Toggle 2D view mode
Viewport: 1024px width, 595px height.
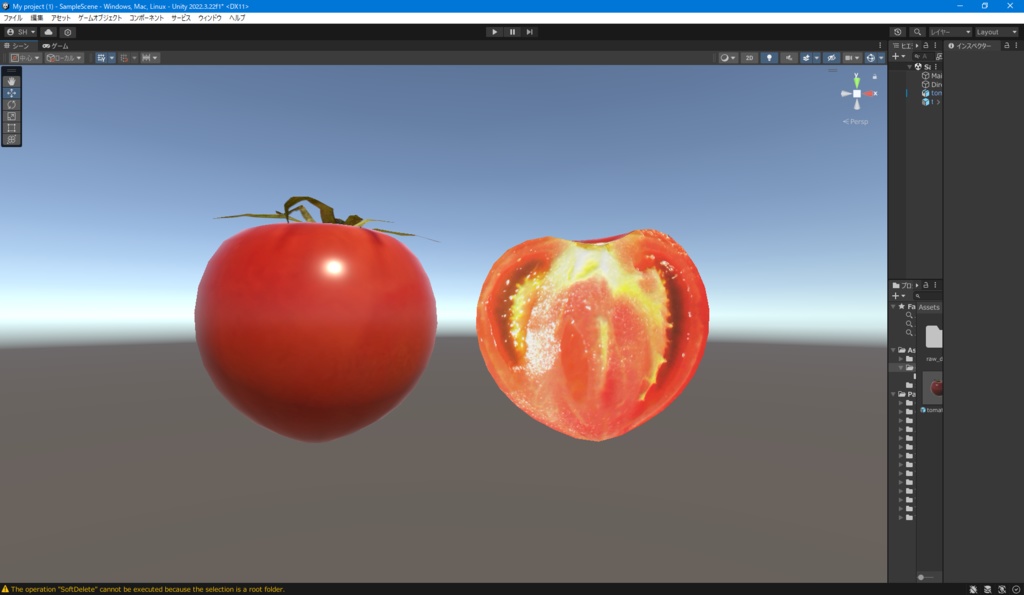[749, 58]
